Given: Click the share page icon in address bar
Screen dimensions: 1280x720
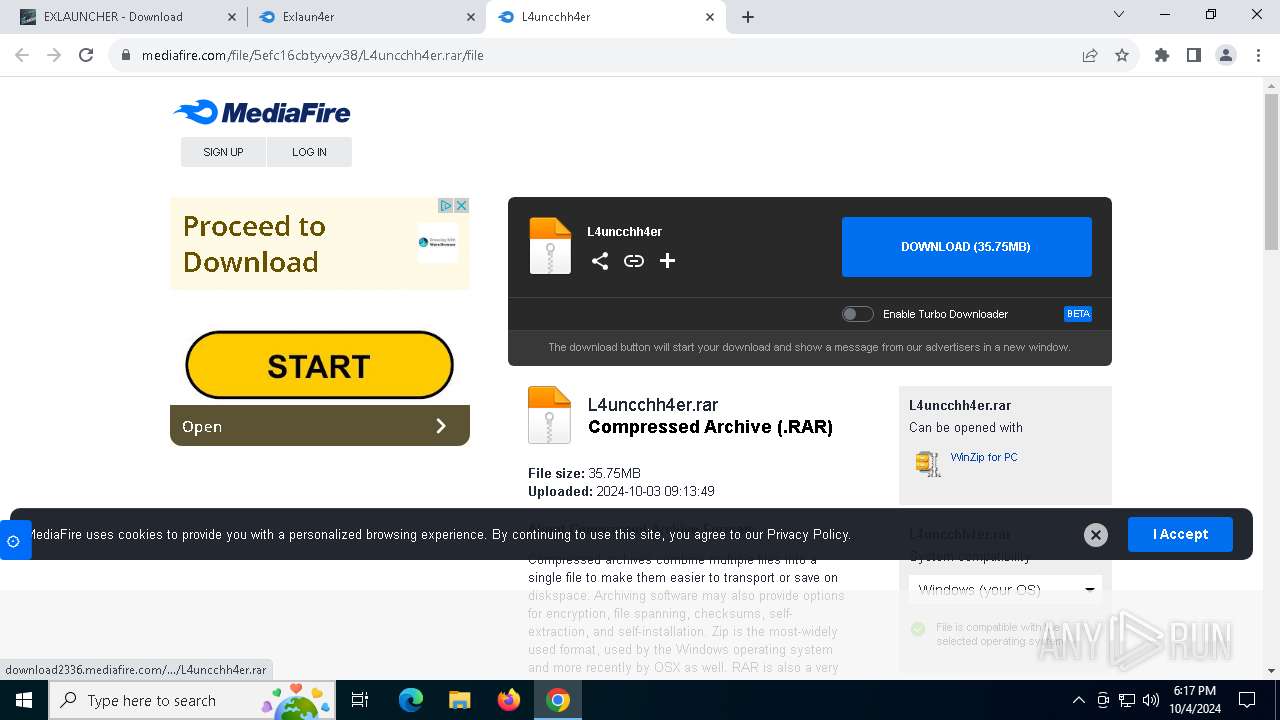Looking at the screenshot, I should tap(1090, 55).
